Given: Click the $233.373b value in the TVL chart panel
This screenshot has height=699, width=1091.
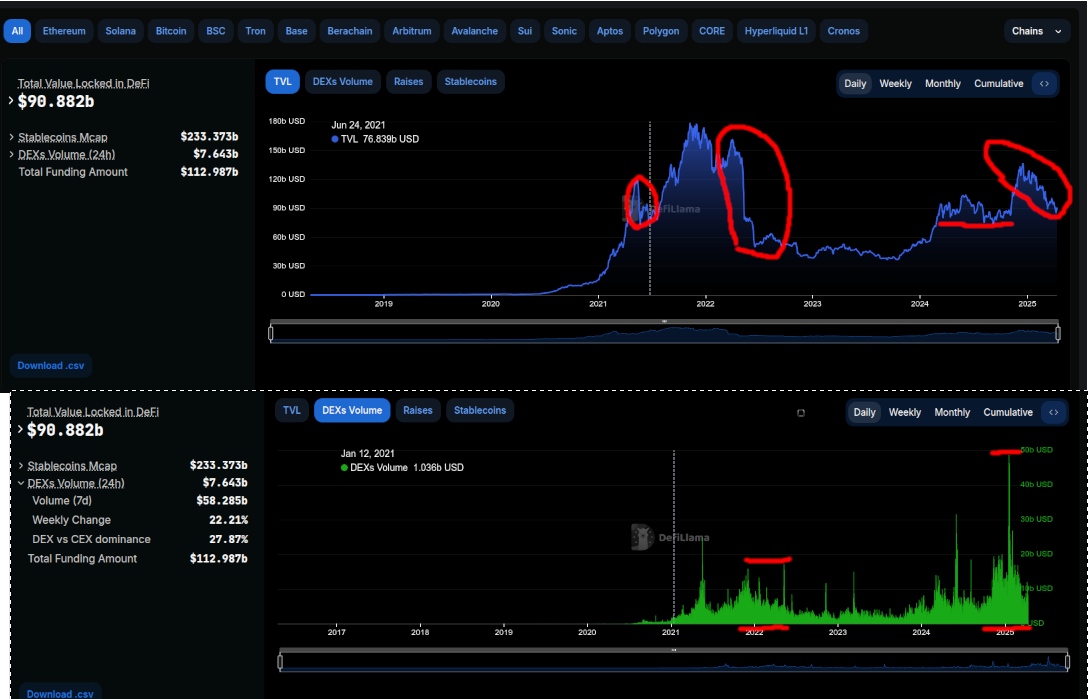Looking at the screenshot, I should tap(209, 136).
